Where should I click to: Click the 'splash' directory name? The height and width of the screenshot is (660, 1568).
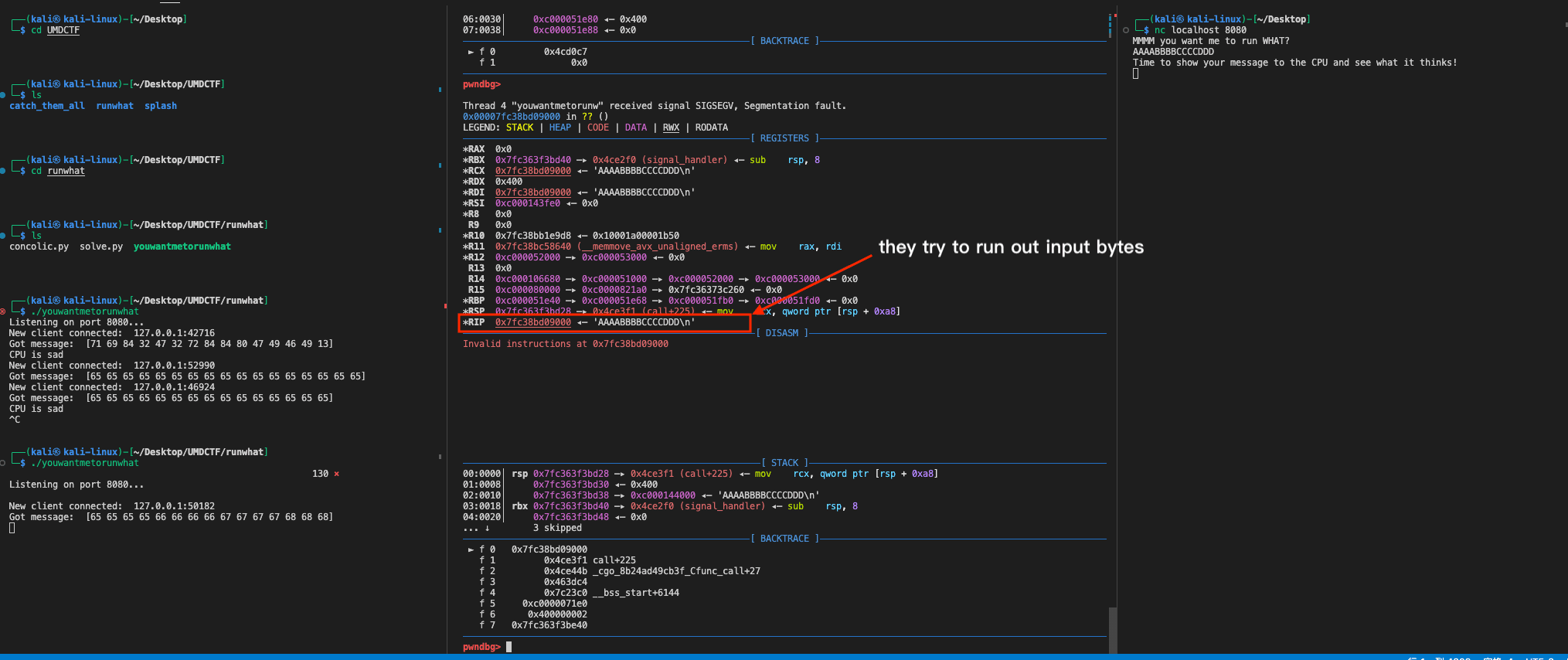coord(161,106)
